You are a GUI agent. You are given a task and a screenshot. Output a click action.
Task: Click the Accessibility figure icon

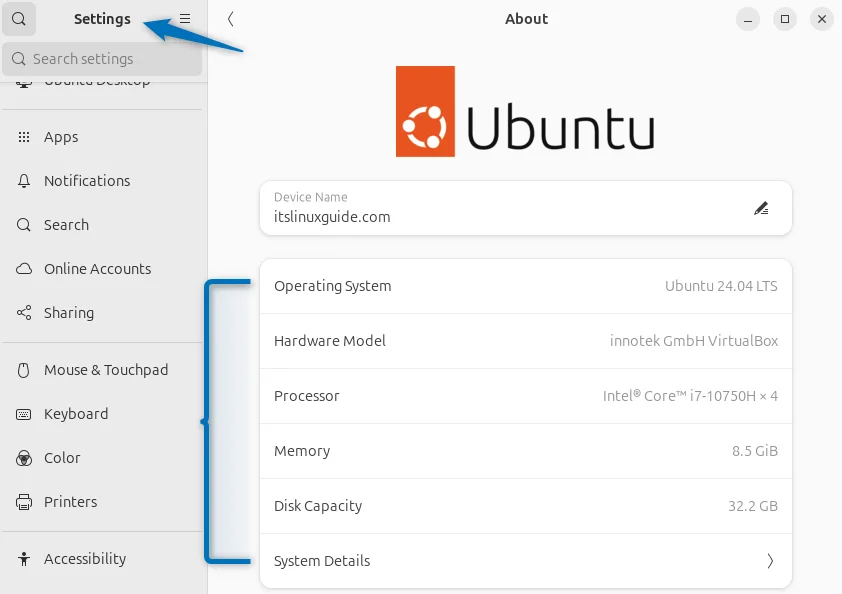coord(24,559)
